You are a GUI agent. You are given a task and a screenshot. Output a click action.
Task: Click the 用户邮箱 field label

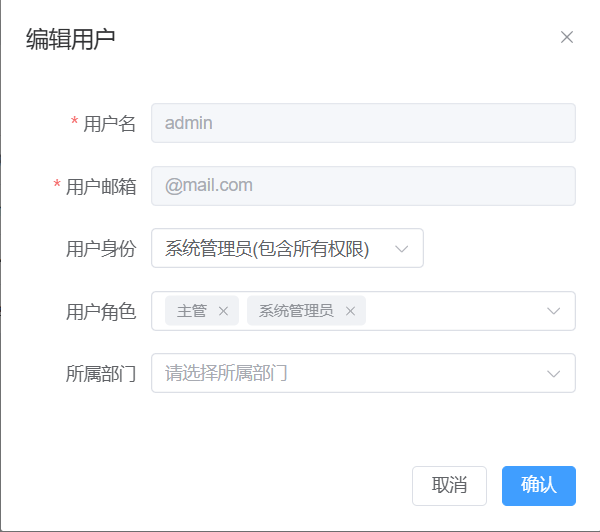coord(101,187)
